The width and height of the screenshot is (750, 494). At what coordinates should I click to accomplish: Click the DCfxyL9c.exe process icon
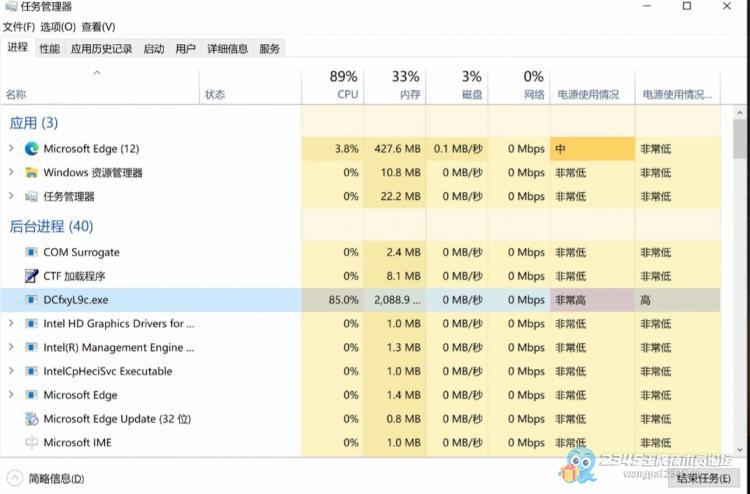(32, 300)
